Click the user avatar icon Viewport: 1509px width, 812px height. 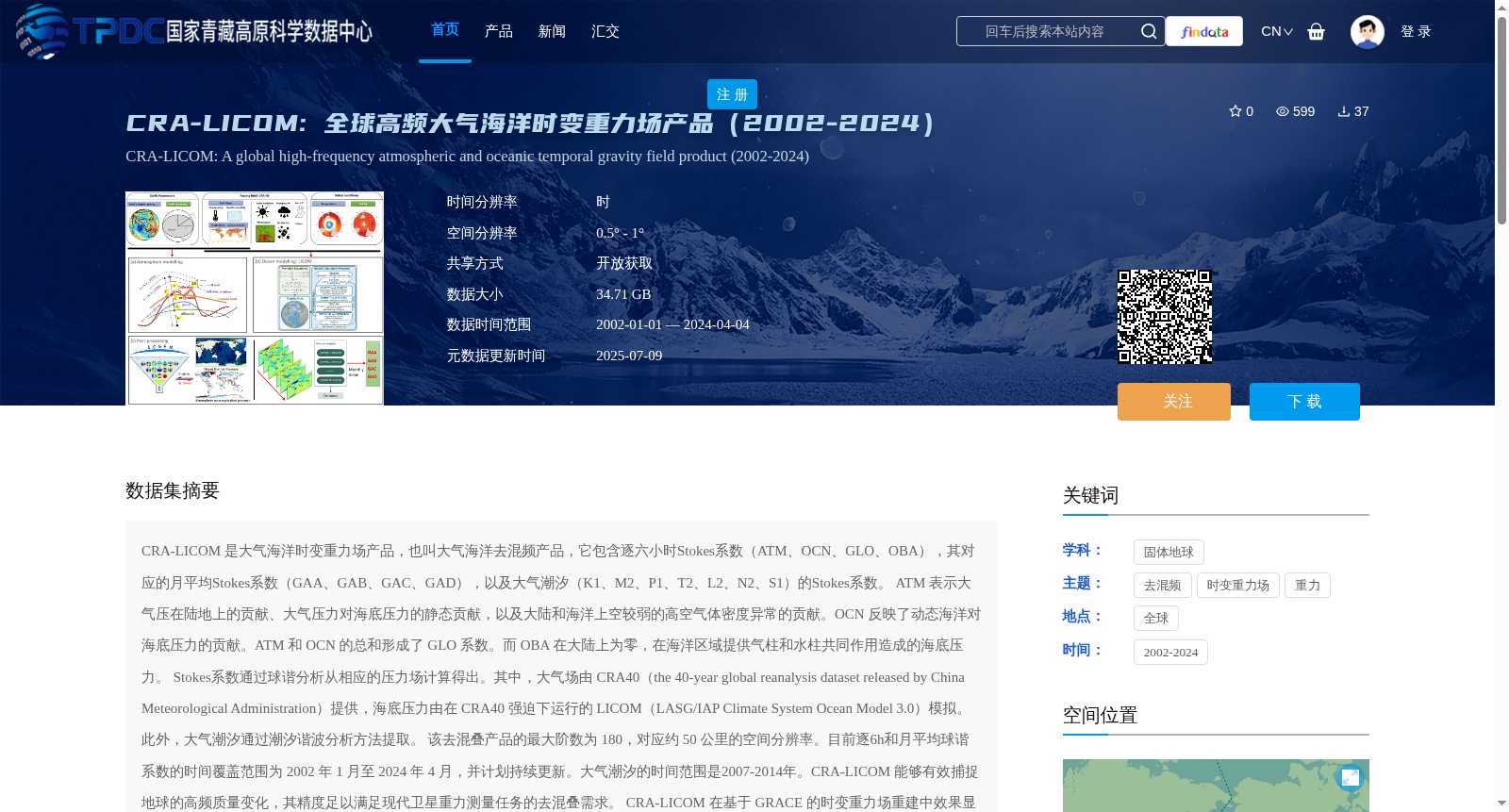[x=1368, y=31]
